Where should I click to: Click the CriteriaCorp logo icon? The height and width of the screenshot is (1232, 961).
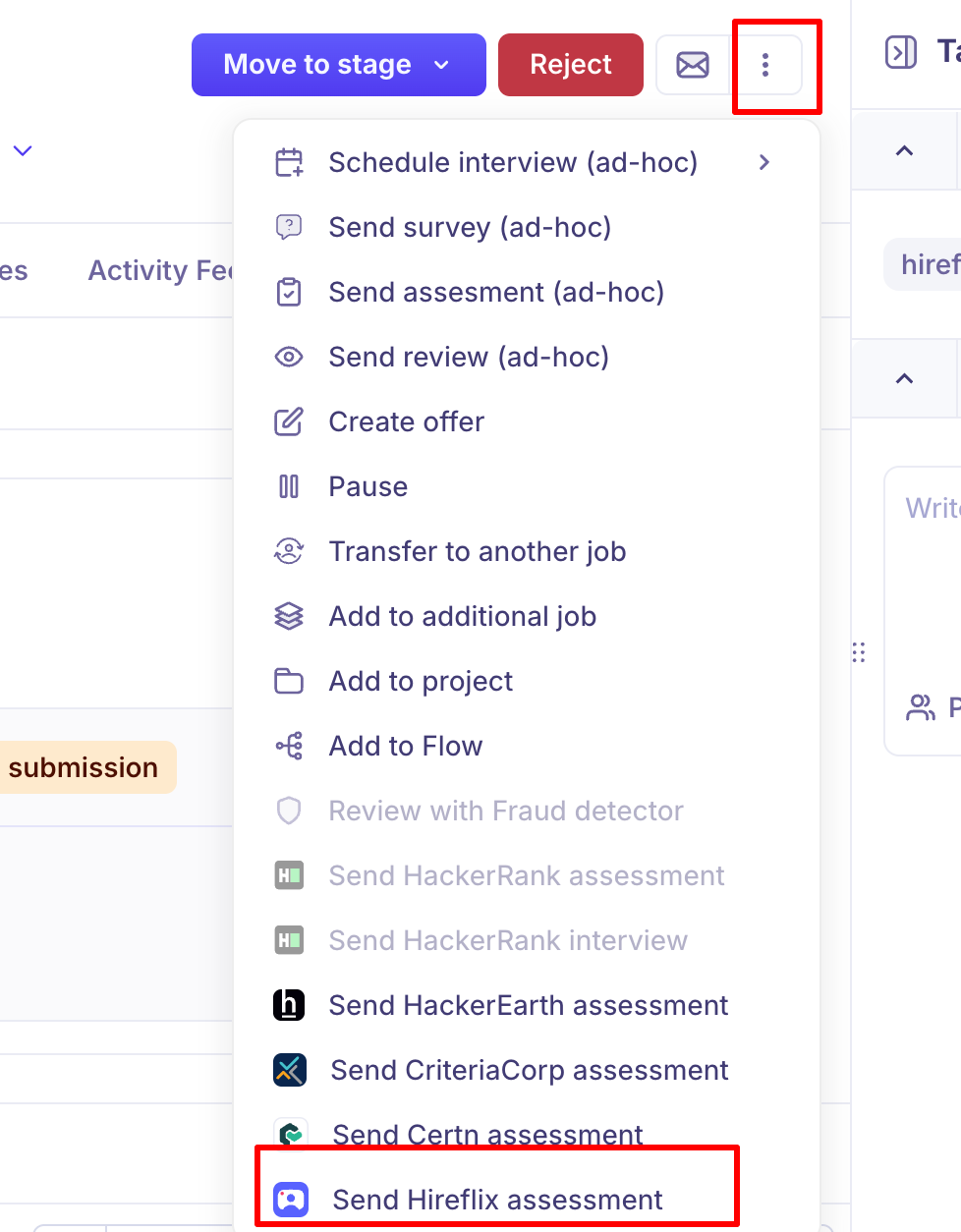point(289,1070)
